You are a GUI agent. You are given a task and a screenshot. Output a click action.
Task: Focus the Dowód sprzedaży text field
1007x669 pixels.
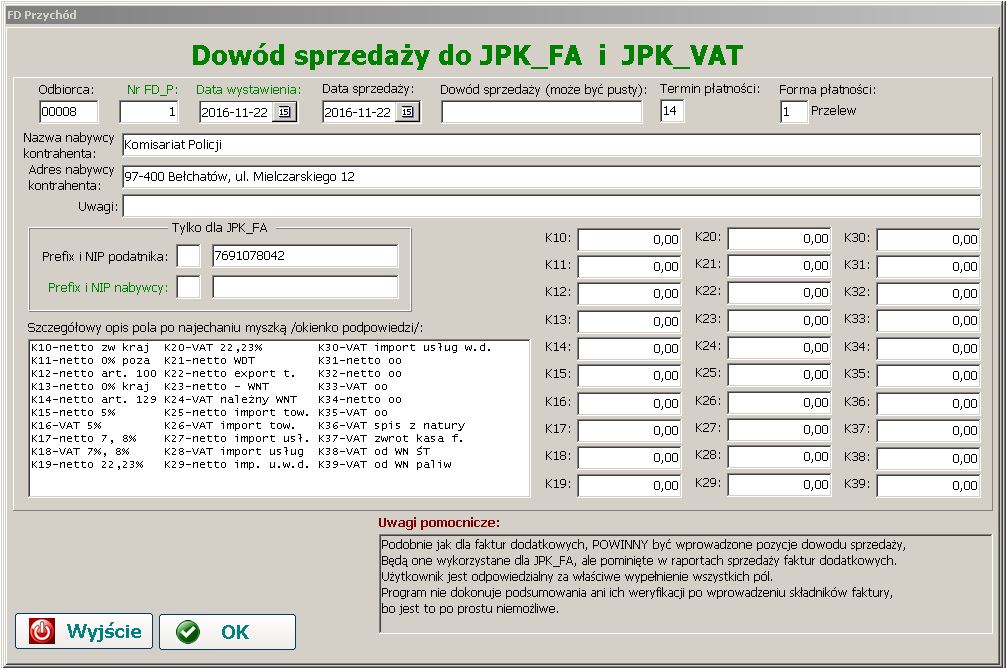coord(541,112)
